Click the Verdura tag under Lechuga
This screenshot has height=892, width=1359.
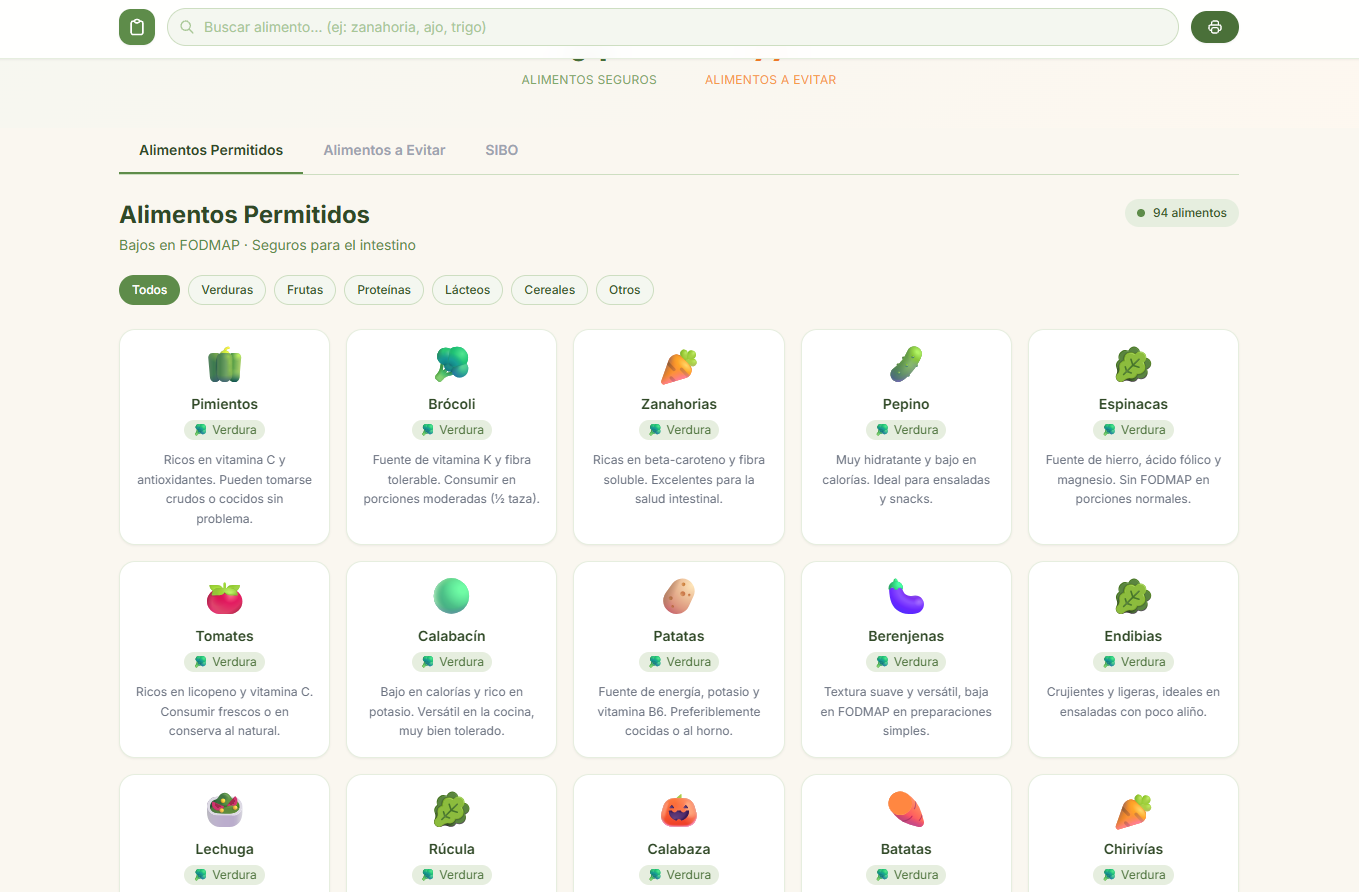click(x=225, y=875)
